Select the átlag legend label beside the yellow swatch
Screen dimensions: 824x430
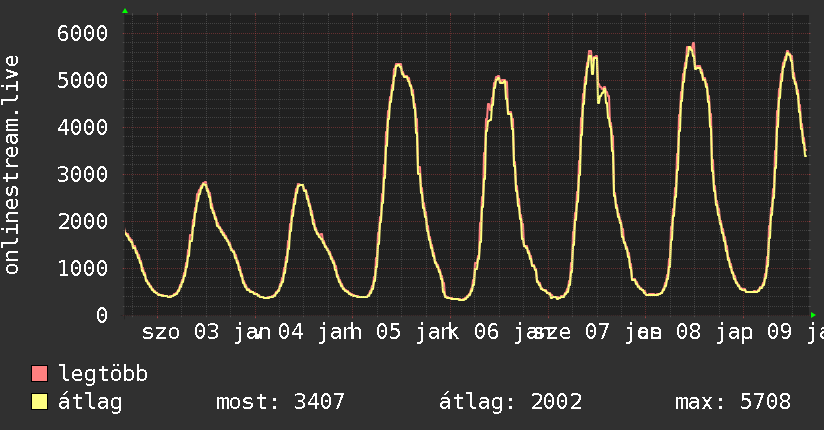(x=90, y=402)
